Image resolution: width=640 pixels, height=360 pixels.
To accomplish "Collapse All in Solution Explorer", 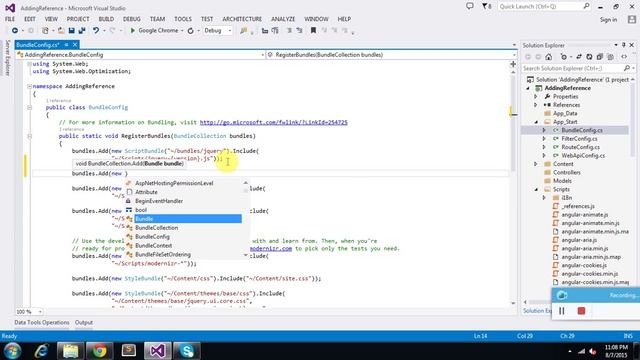I will (600, 57).
